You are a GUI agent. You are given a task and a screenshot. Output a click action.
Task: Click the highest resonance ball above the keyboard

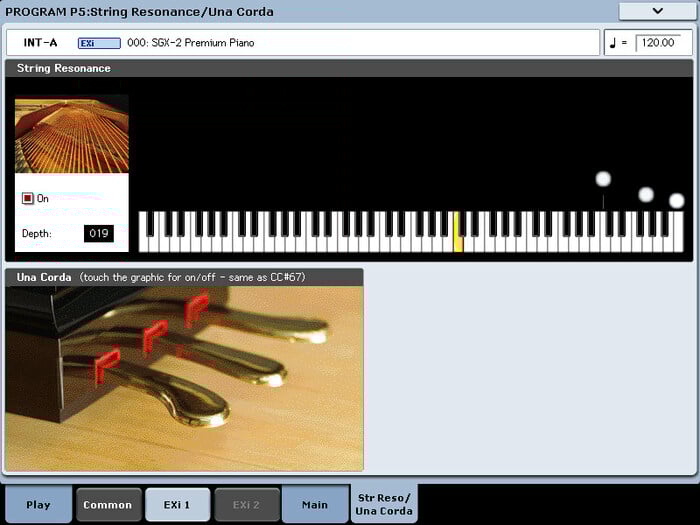(603, 179)
